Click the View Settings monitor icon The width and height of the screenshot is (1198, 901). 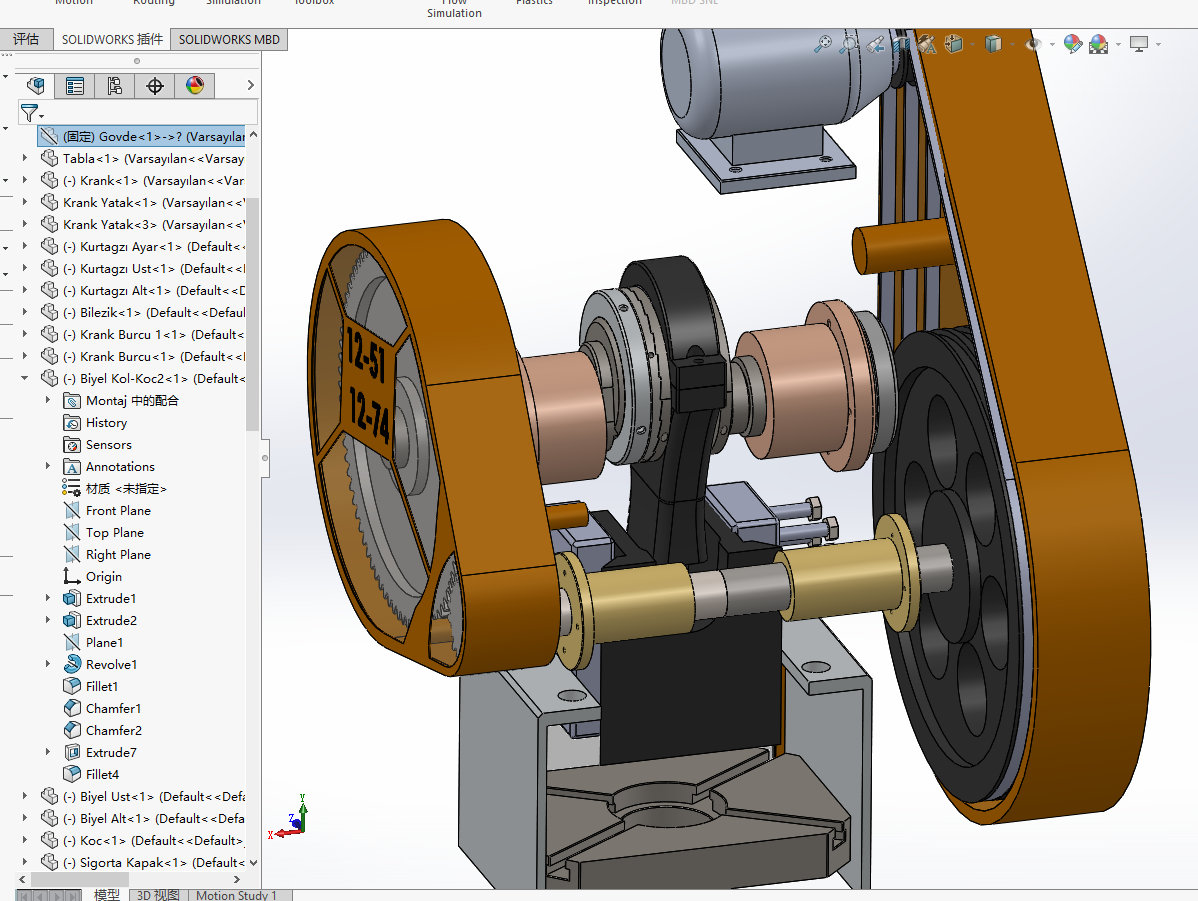(x=1139, y=44)
